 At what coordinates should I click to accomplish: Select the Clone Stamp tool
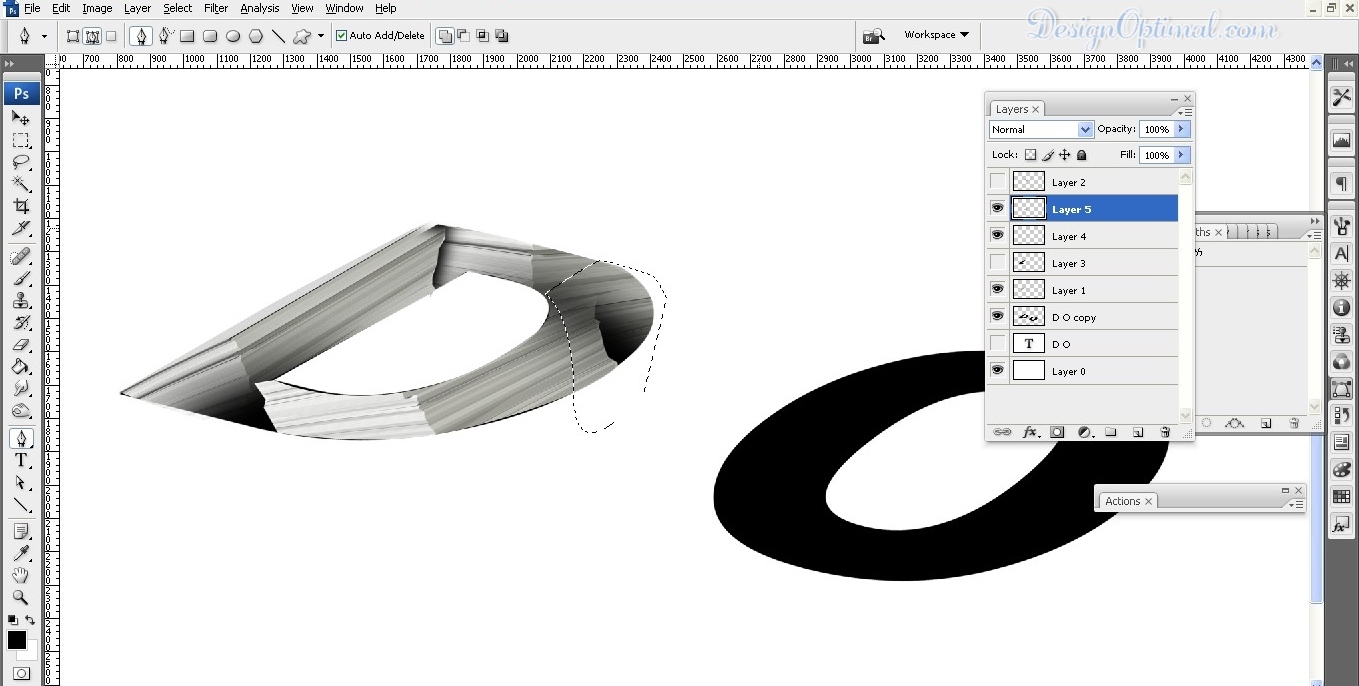(x=21, y=301)
